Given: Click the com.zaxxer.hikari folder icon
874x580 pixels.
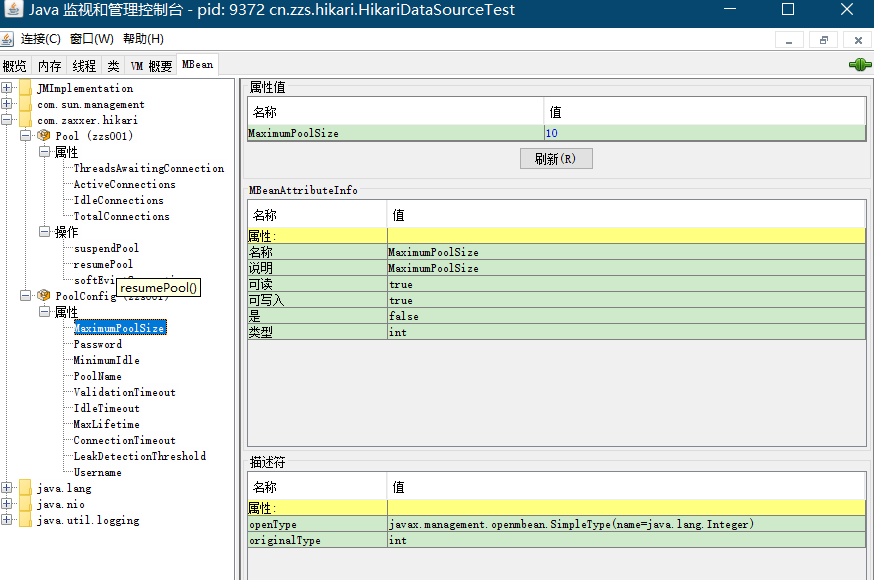Looking at the screenshot, I should [x=26, y=120].
